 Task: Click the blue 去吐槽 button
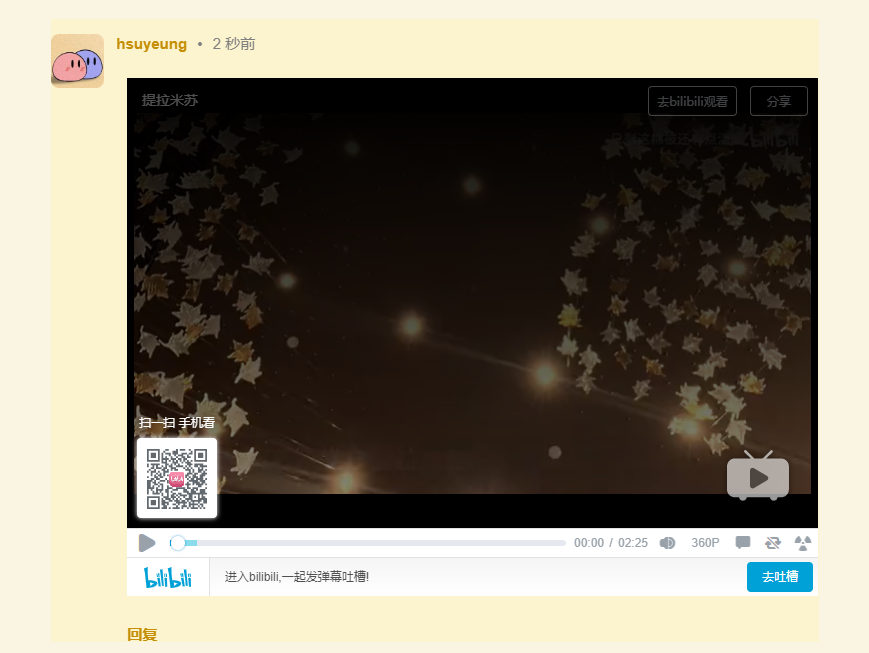[x=780, y=577]
